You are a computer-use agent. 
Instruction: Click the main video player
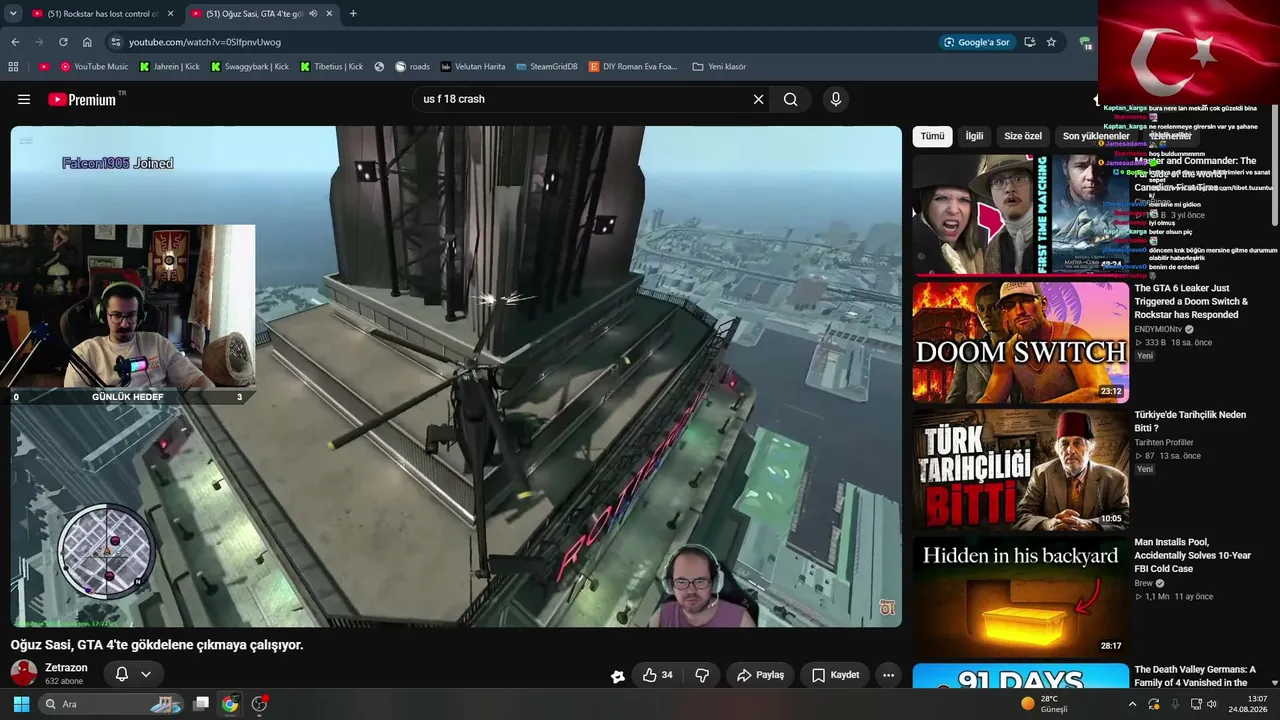pyautogui.click(x=456, y=376)
